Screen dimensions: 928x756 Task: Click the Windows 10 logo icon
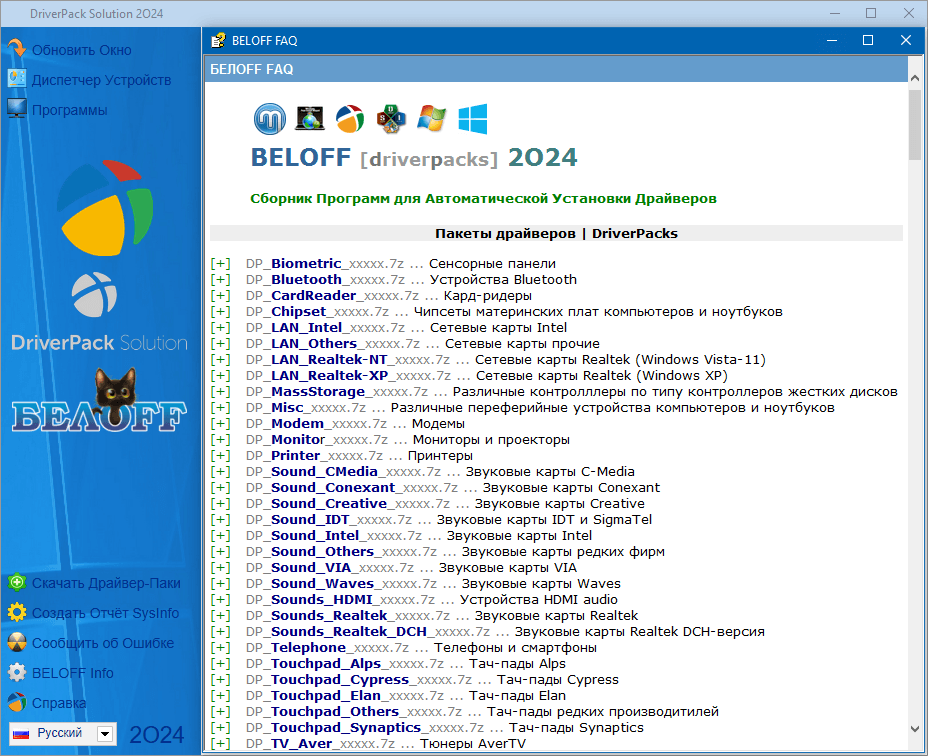pyautogui.click(x=472, y=119)
